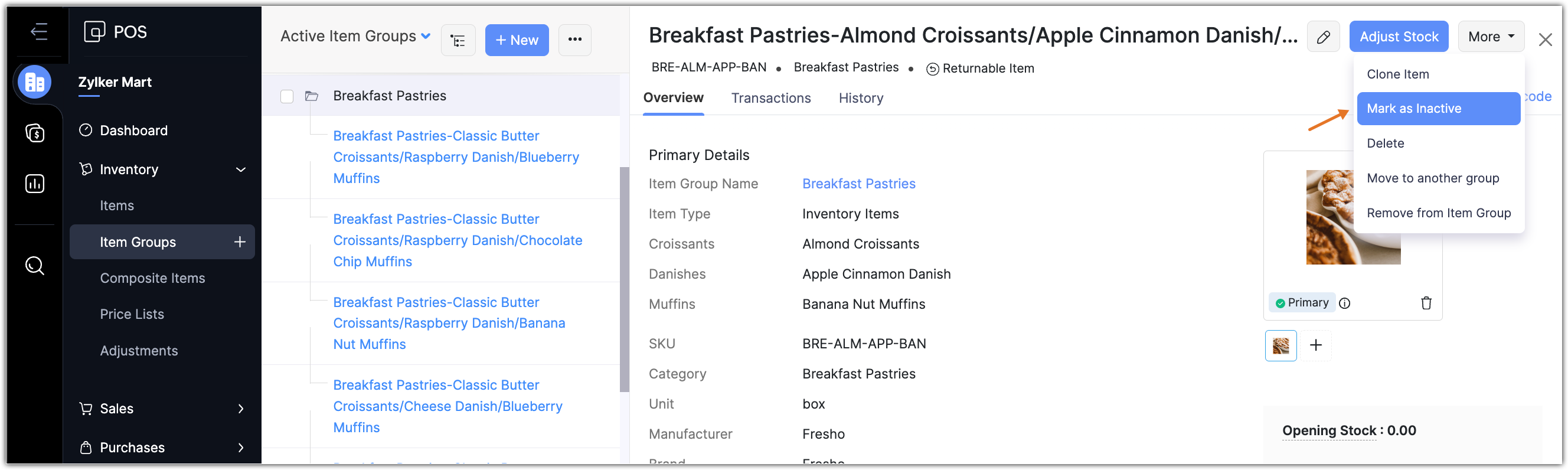Click the pencil edit icon beside item title
The height and width of the screenshot is (470, 1568).
tap(1322, 37)
